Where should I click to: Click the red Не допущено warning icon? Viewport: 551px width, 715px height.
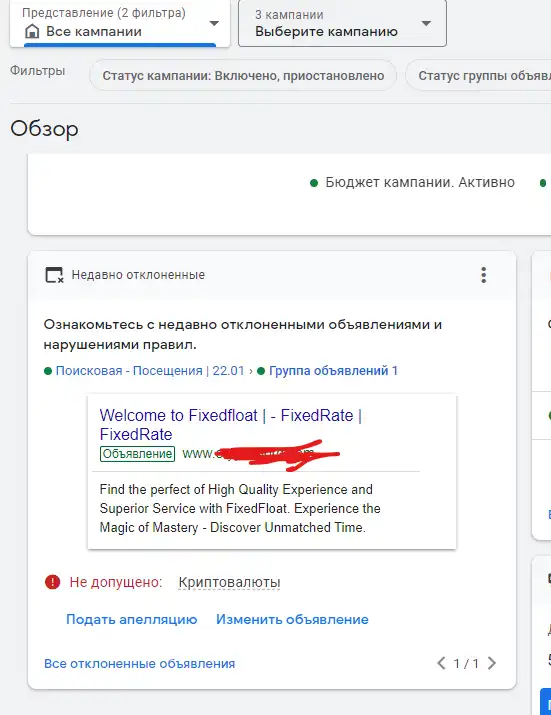click(52, 582)
